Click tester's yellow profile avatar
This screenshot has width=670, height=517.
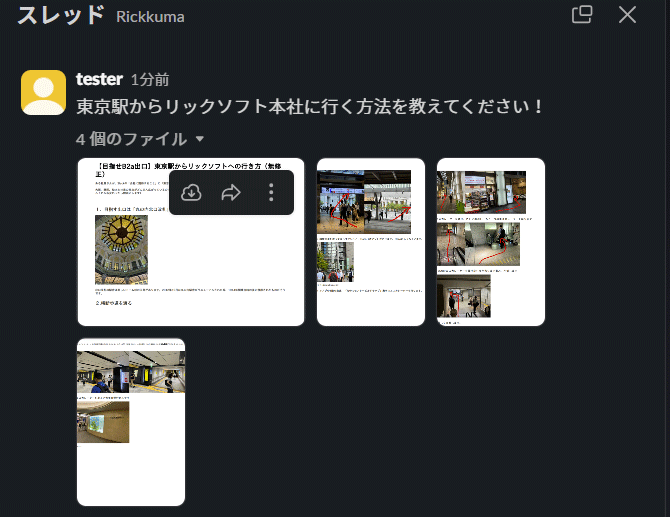click(44, 93)
